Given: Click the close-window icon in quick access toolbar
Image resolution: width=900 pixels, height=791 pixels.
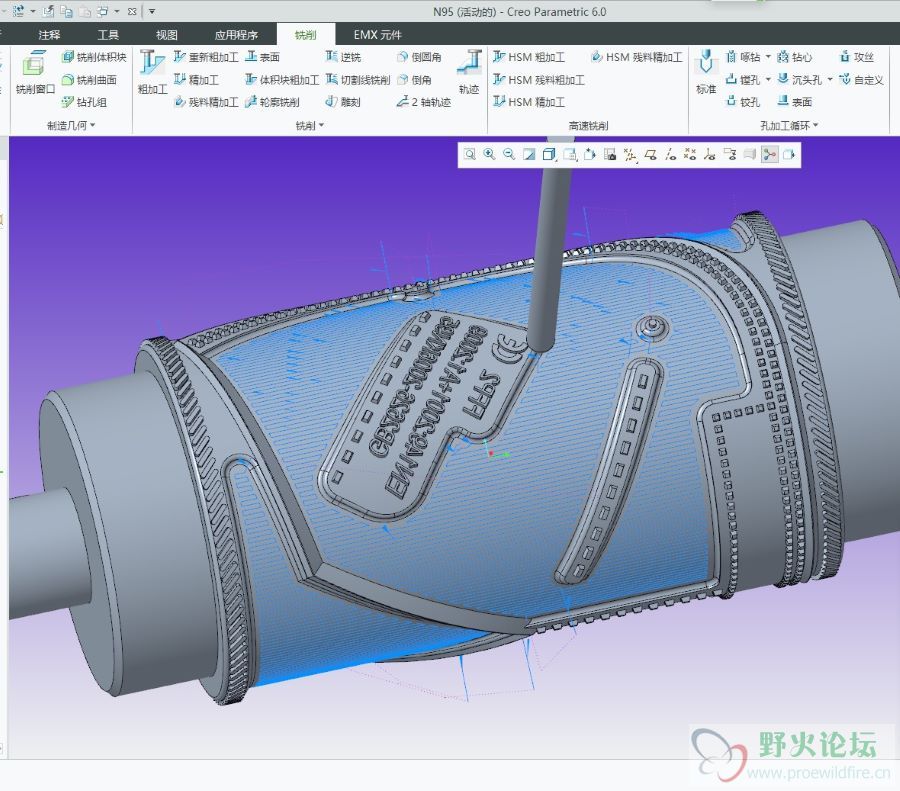Looking at the screenshot, I should coord(132,11).
